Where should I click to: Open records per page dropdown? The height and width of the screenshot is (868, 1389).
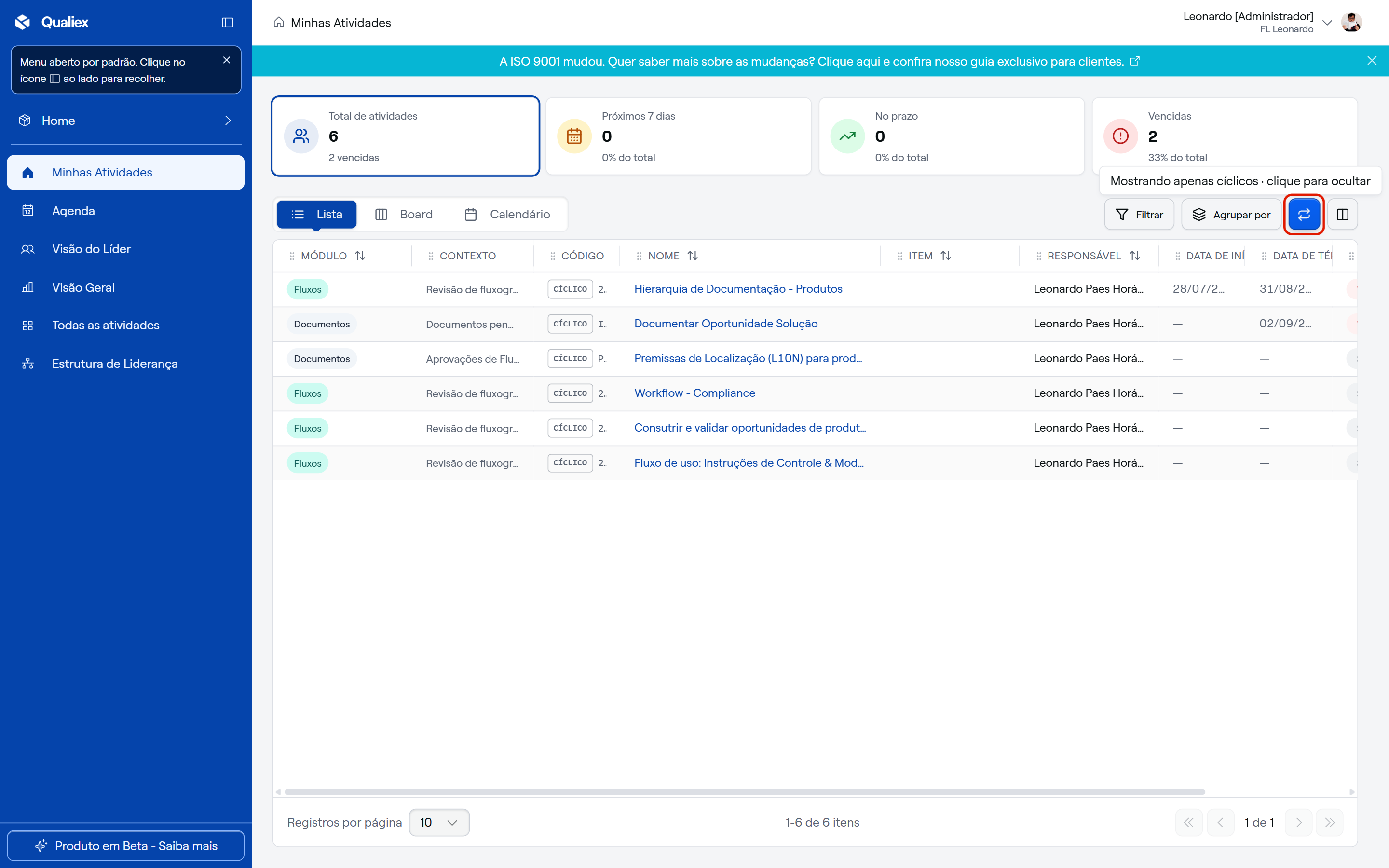(439, 823)
